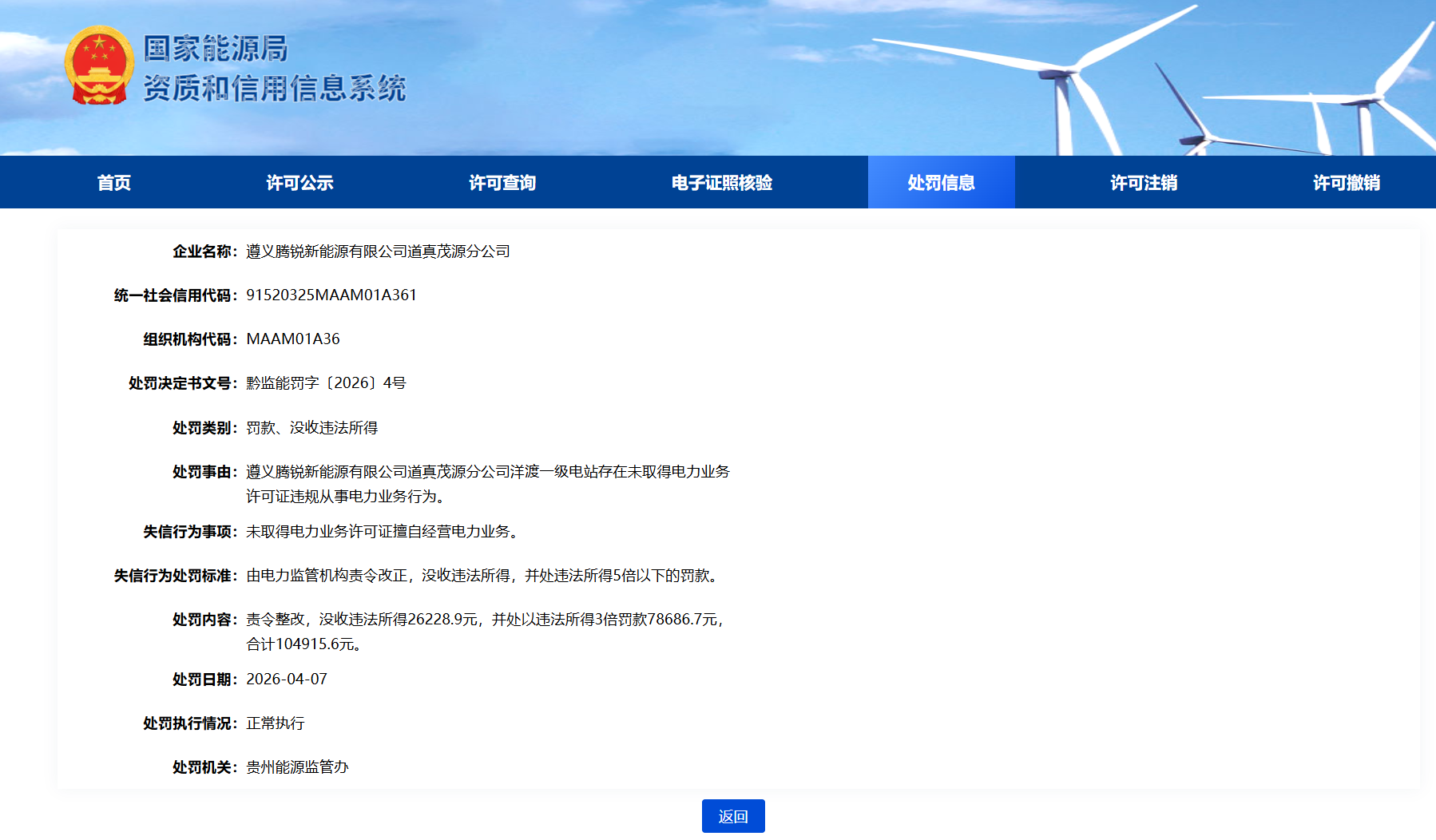Open the 许可撤销 tab
The height and width of the screenshot is (840, 1436).
[x=1346, y=183]
